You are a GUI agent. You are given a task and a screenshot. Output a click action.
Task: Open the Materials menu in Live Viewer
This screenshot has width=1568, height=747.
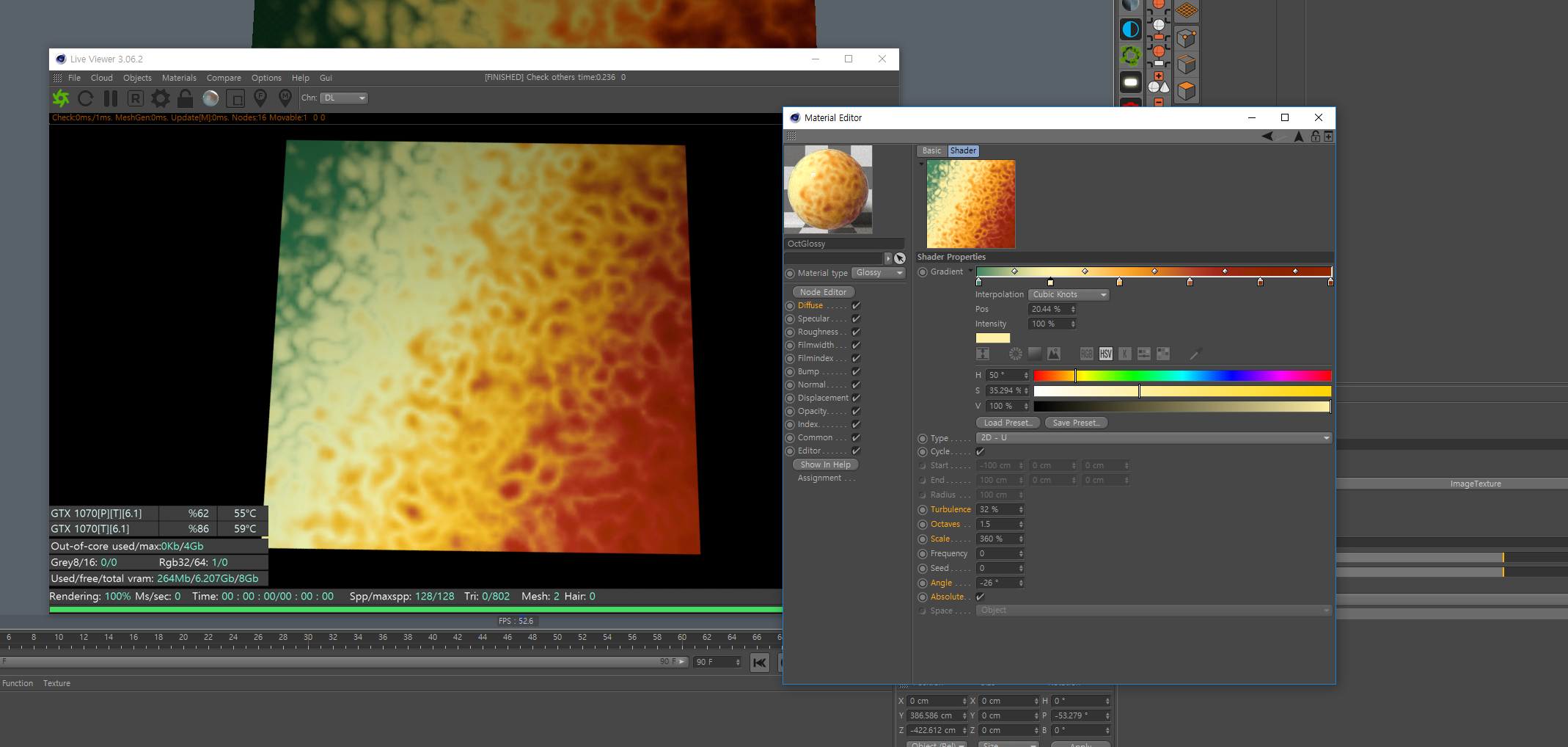tap(179, 78)
